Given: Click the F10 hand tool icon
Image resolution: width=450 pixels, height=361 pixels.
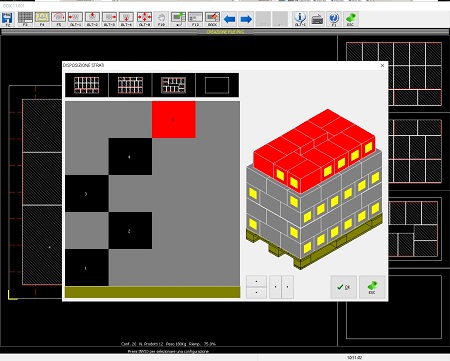Looking at the screenshot, I should point(161,19).
